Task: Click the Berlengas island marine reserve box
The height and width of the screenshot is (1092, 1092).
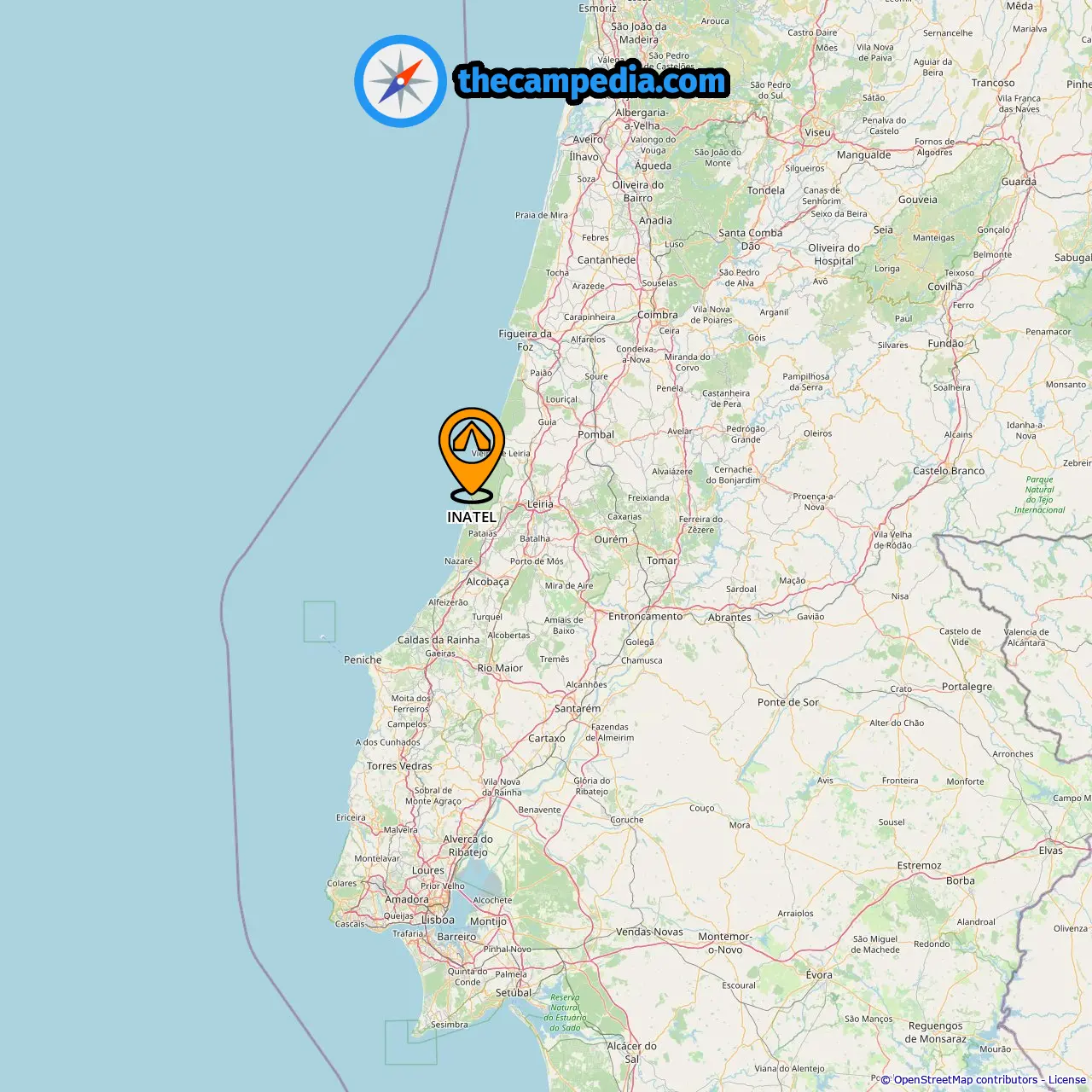Action: click(319, 621)
